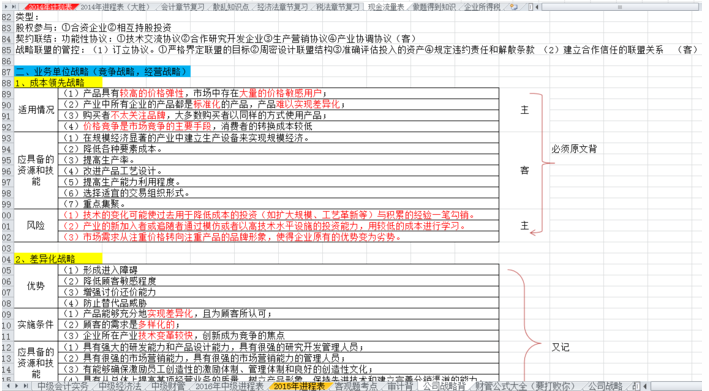709x391 pixels.
Task: Open the 客观题考点 bottom sheet tab
Action: click(355, 386)
